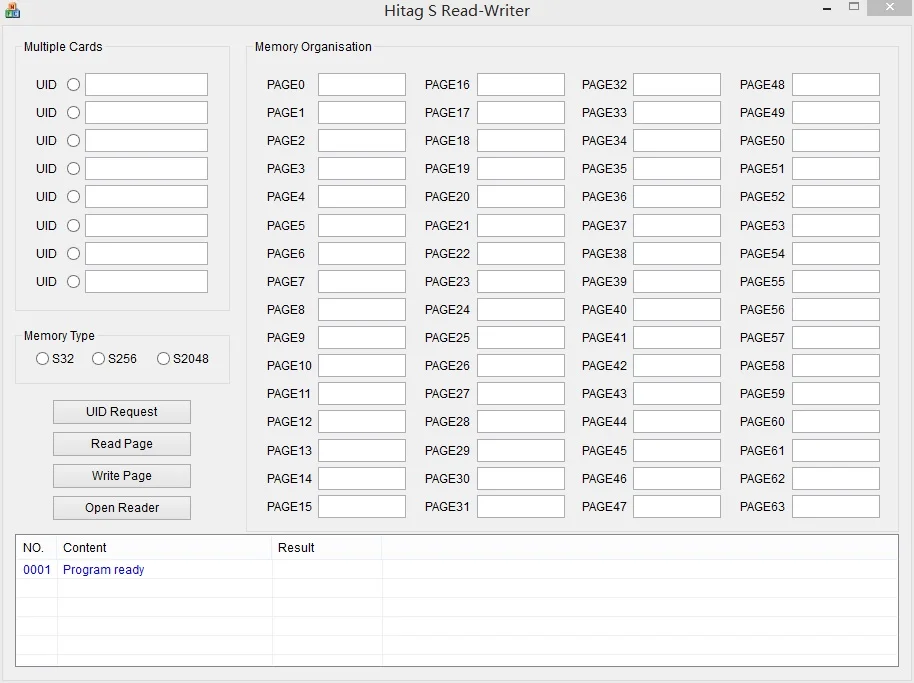Click into the PAGE31 input field
This screenshot has height=683, width=914.
tap(521, 506)
